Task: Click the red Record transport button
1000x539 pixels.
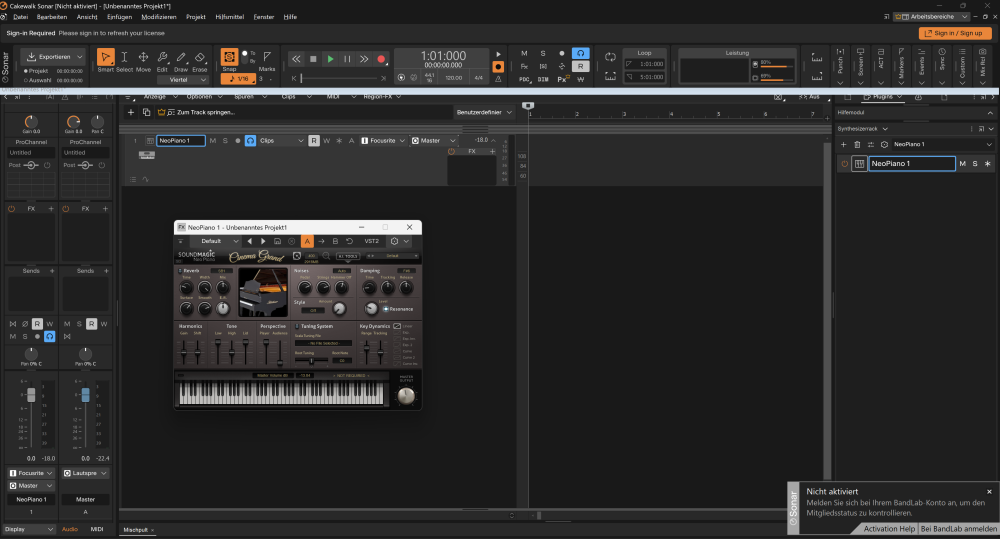Action: coord(381,59)
